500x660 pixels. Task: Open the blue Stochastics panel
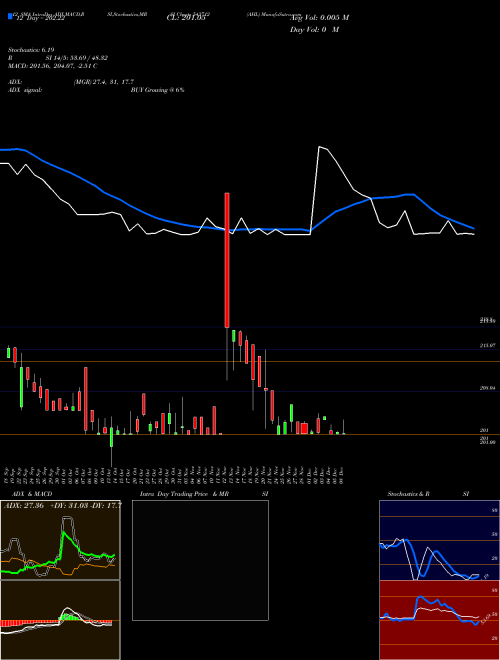click(x=439, y=540)
